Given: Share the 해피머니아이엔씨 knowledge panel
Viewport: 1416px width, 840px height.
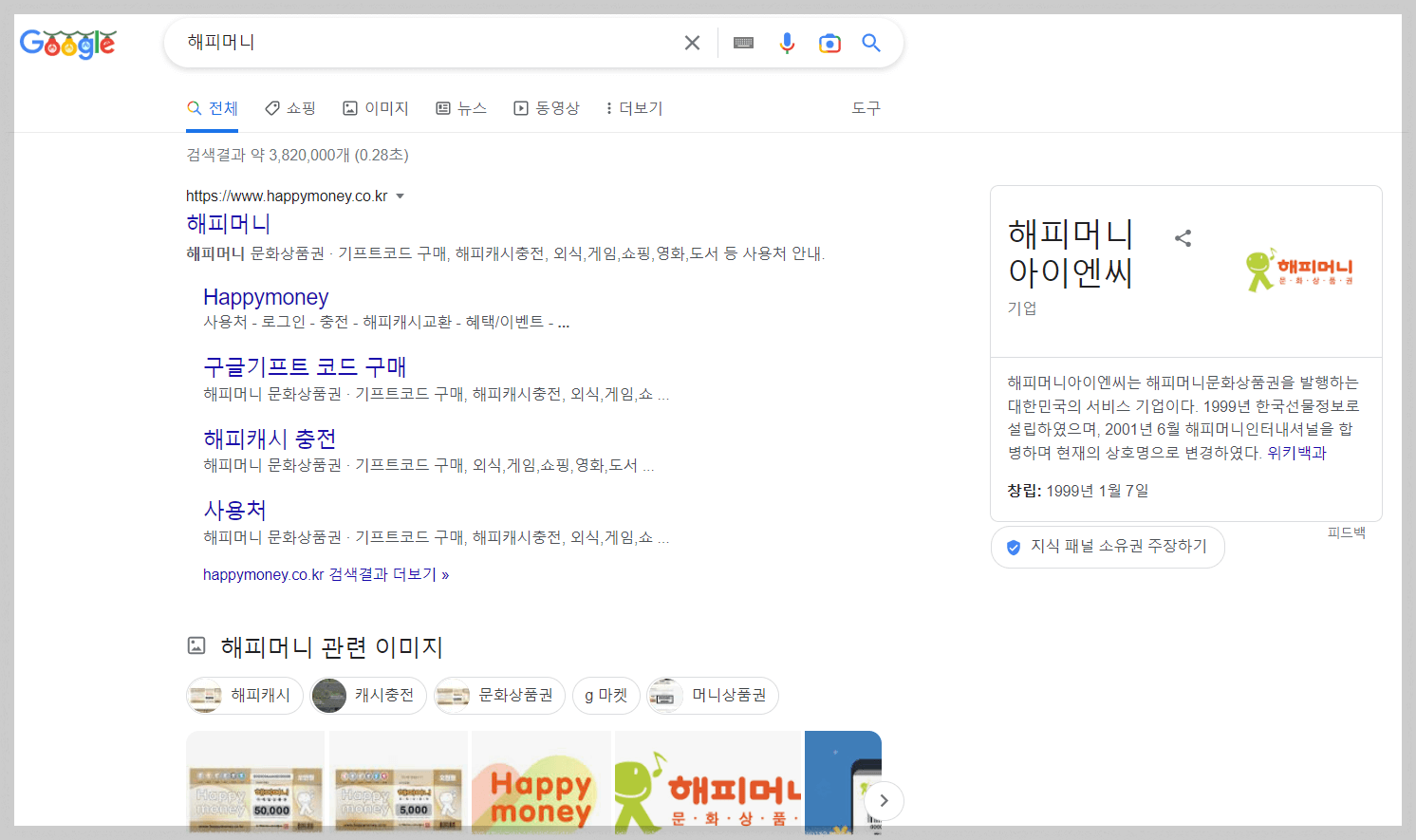Looking at the screenshot, I should coord(1183,238).
